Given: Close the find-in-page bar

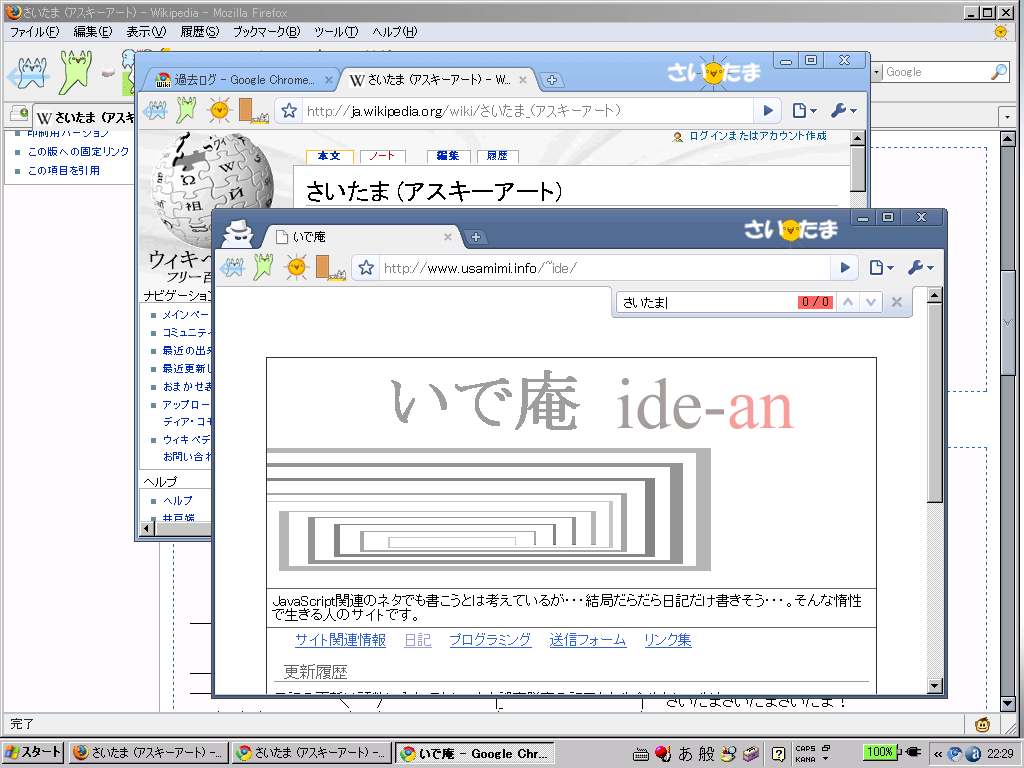Looking at the screenshot, I should point(896,302).
